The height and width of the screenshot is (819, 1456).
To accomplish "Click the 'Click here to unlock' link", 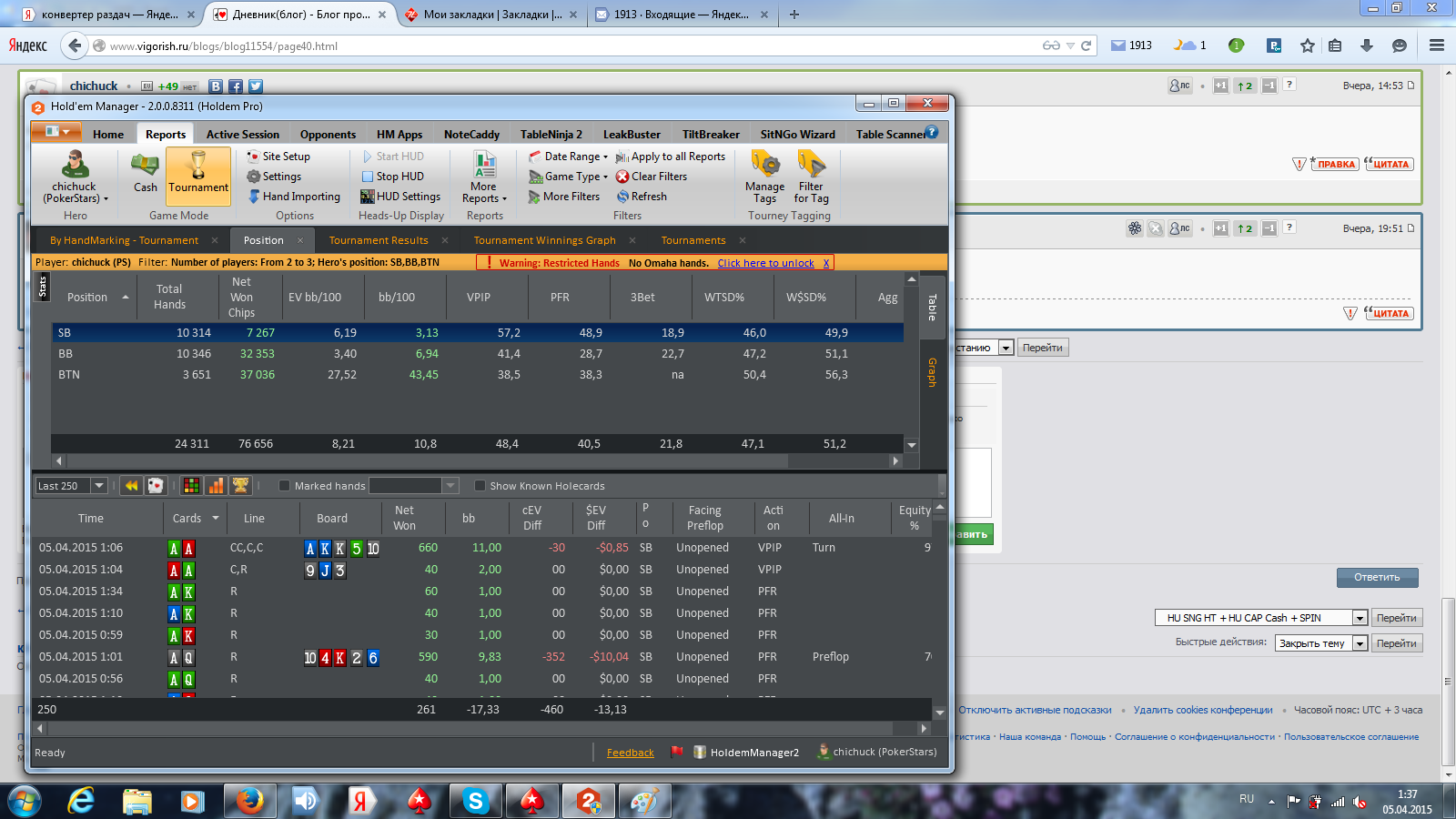I will [765, 263].
